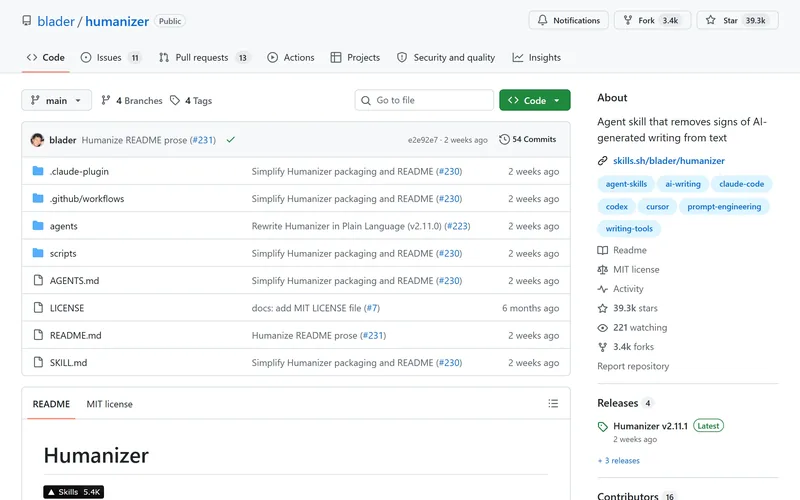Screen dimensions: 800x500
Task: Click the star icon beside 39.3k stars
Action: coord(603,308)
